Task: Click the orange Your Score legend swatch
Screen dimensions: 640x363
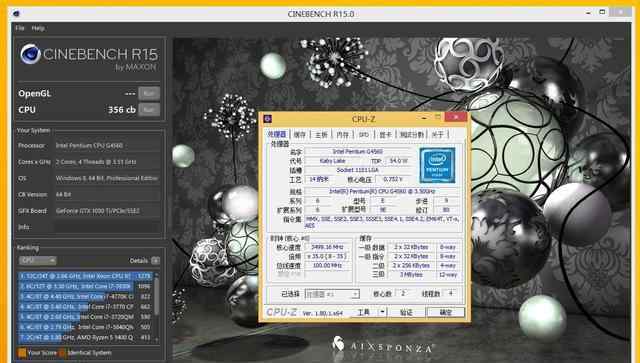Action: (x=22, y=353)
